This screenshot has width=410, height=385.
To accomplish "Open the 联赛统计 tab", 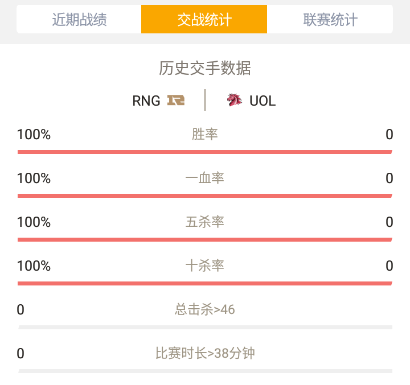I will [330, 19].
